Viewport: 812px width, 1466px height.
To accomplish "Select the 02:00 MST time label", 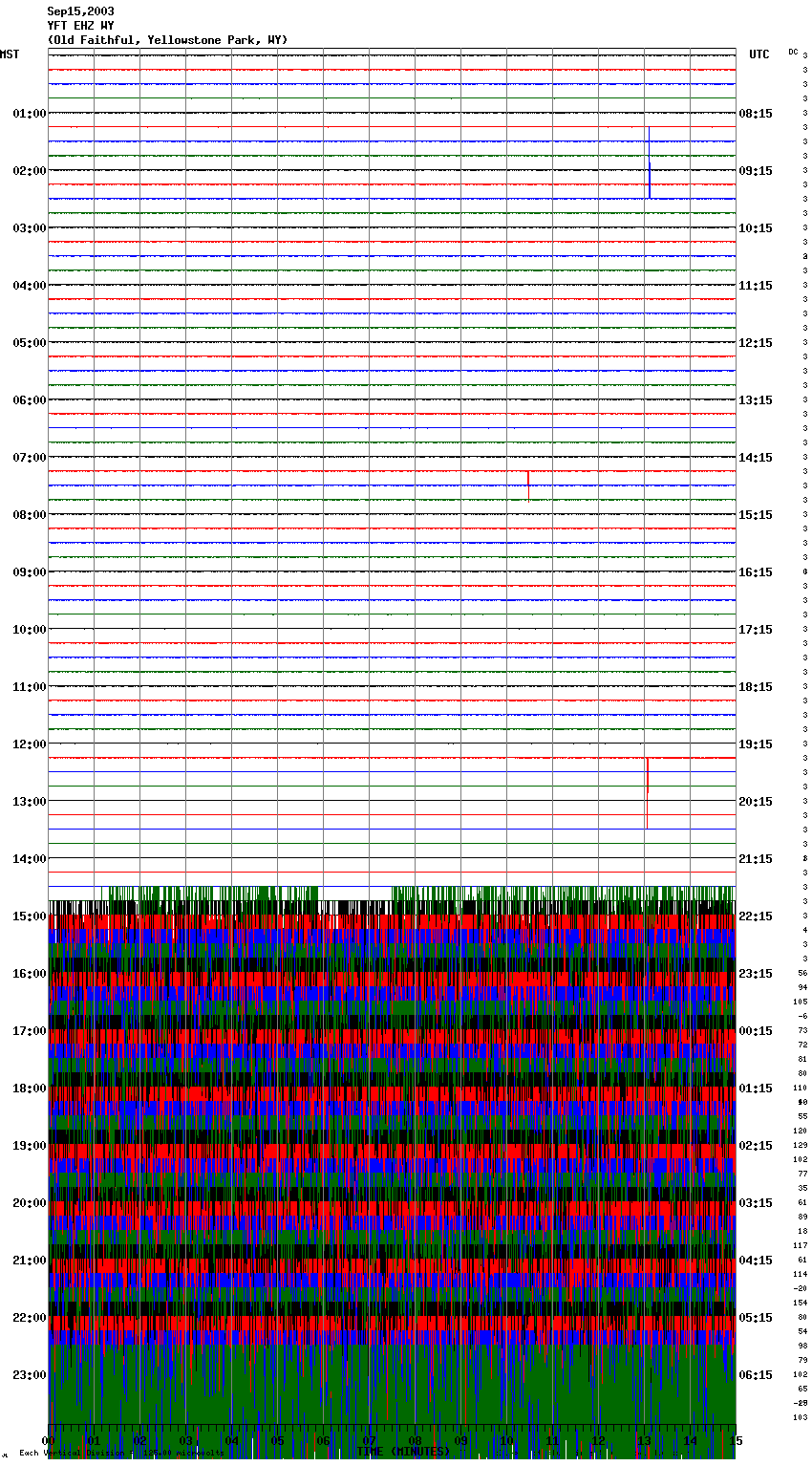I will click(x=30, y=171).
